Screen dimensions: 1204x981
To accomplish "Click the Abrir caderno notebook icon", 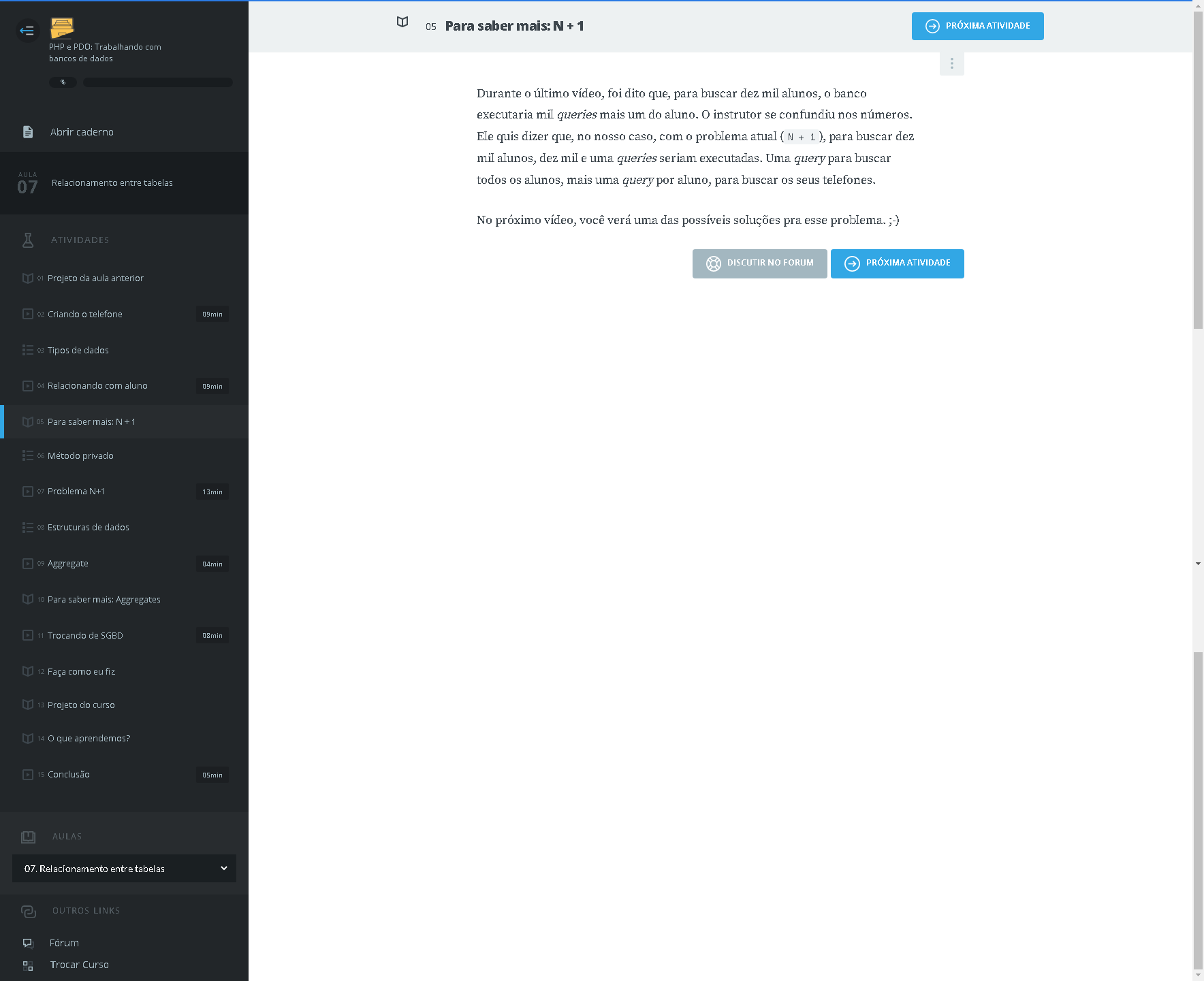I will pyautogui.click(x=28, y=132).
